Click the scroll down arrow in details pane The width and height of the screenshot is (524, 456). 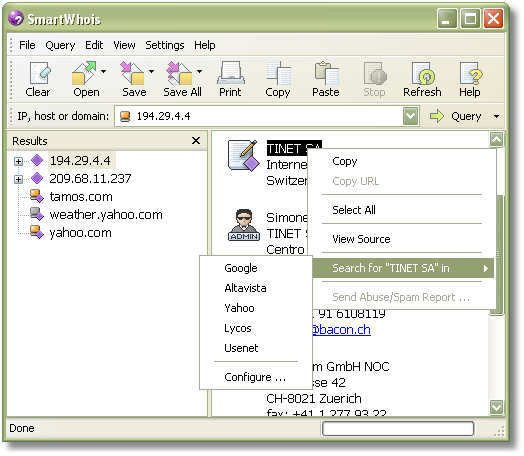point(496,407)
